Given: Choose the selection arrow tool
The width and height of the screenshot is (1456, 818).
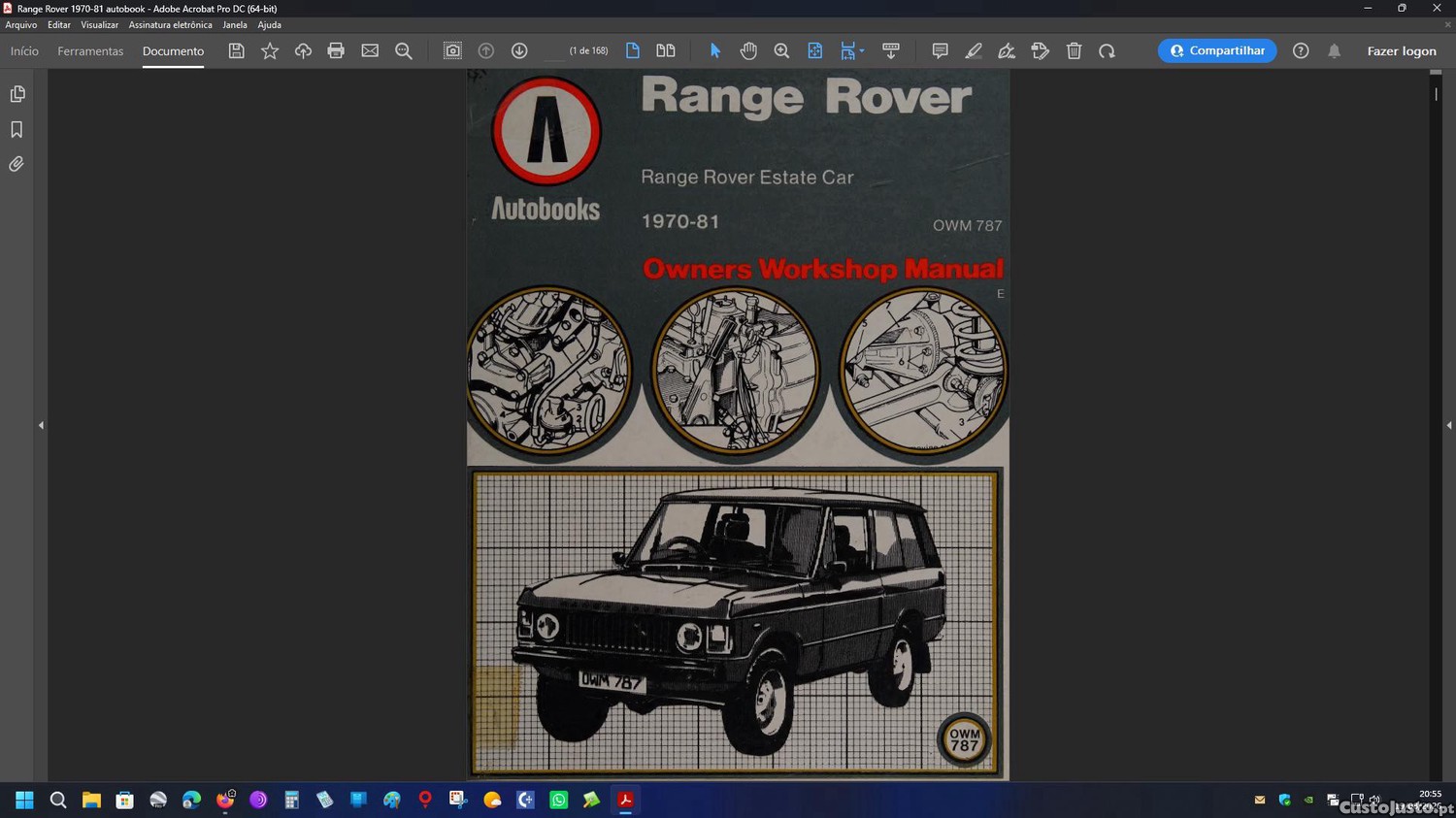Looking at the screenshot, I should [715, 50].
